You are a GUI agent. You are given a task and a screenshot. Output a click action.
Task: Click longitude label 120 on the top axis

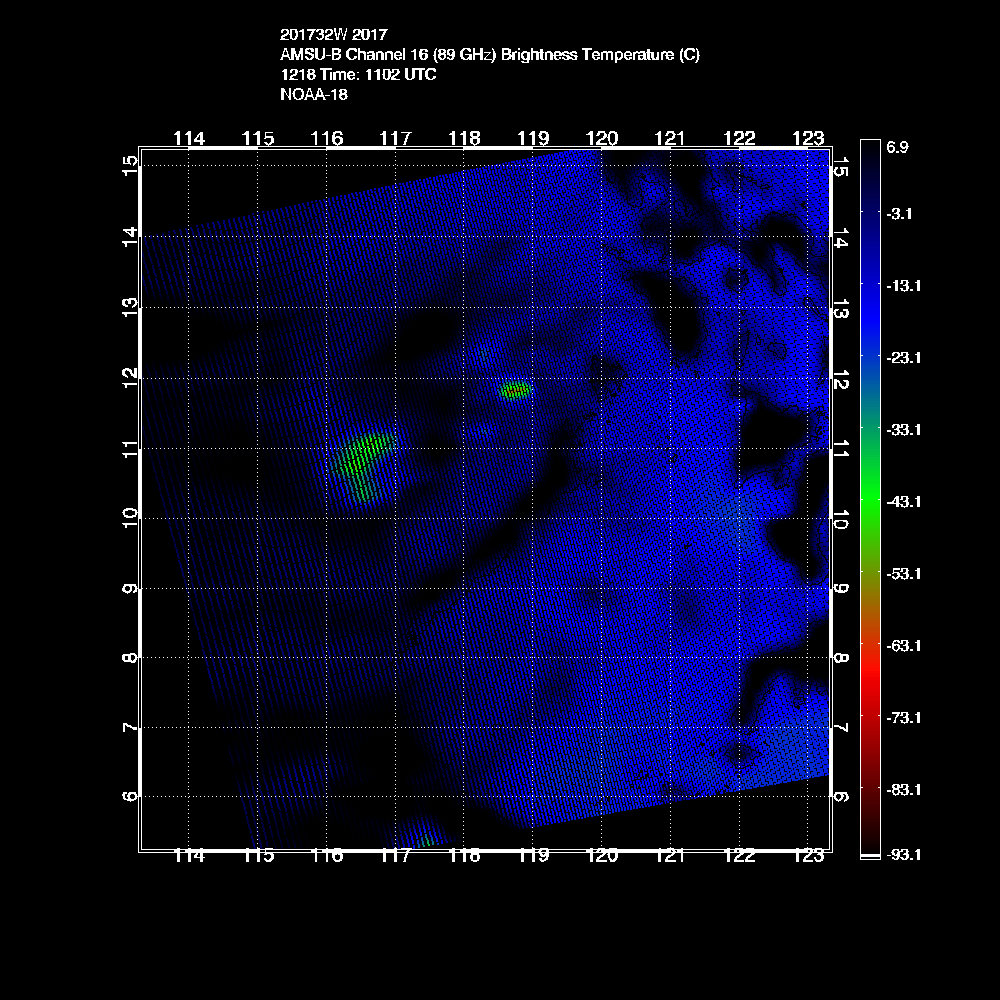(602, 138)
